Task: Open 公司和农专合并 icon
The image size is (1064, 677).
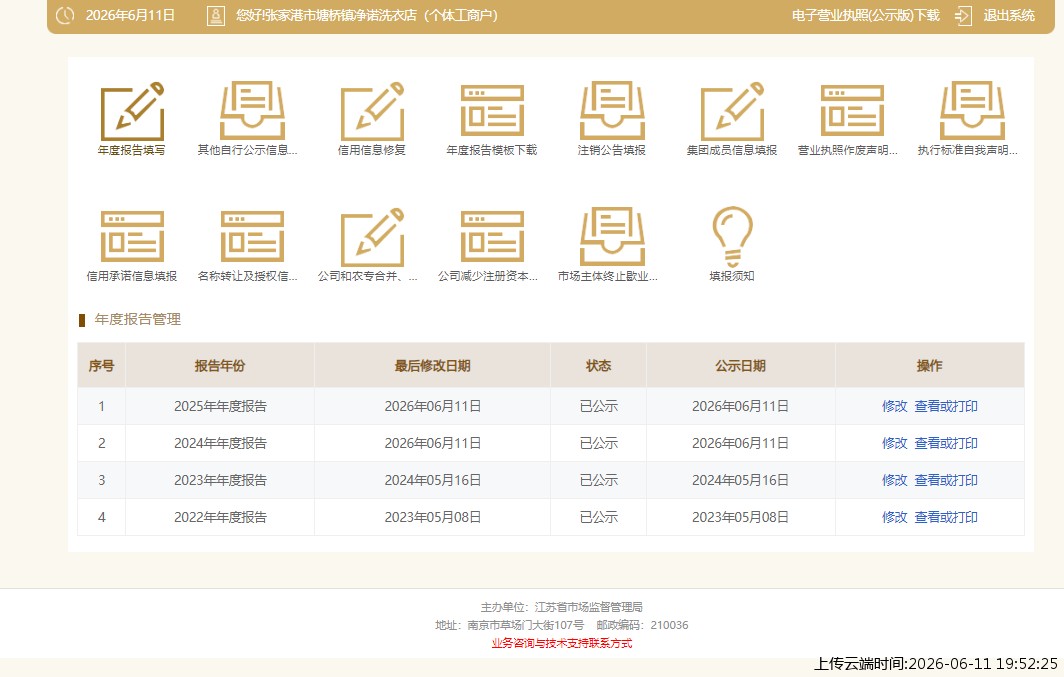Action: (x=372, y=237)
